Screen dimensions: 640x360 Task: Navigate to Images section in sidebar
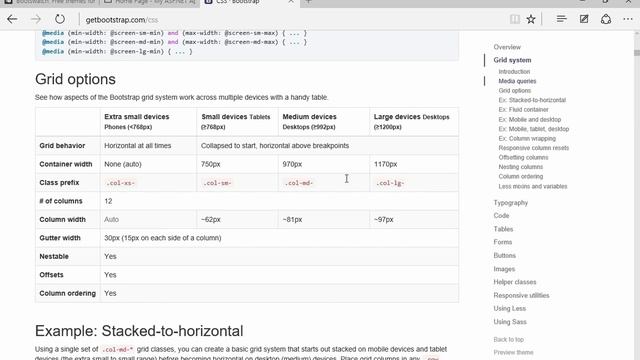504,269
